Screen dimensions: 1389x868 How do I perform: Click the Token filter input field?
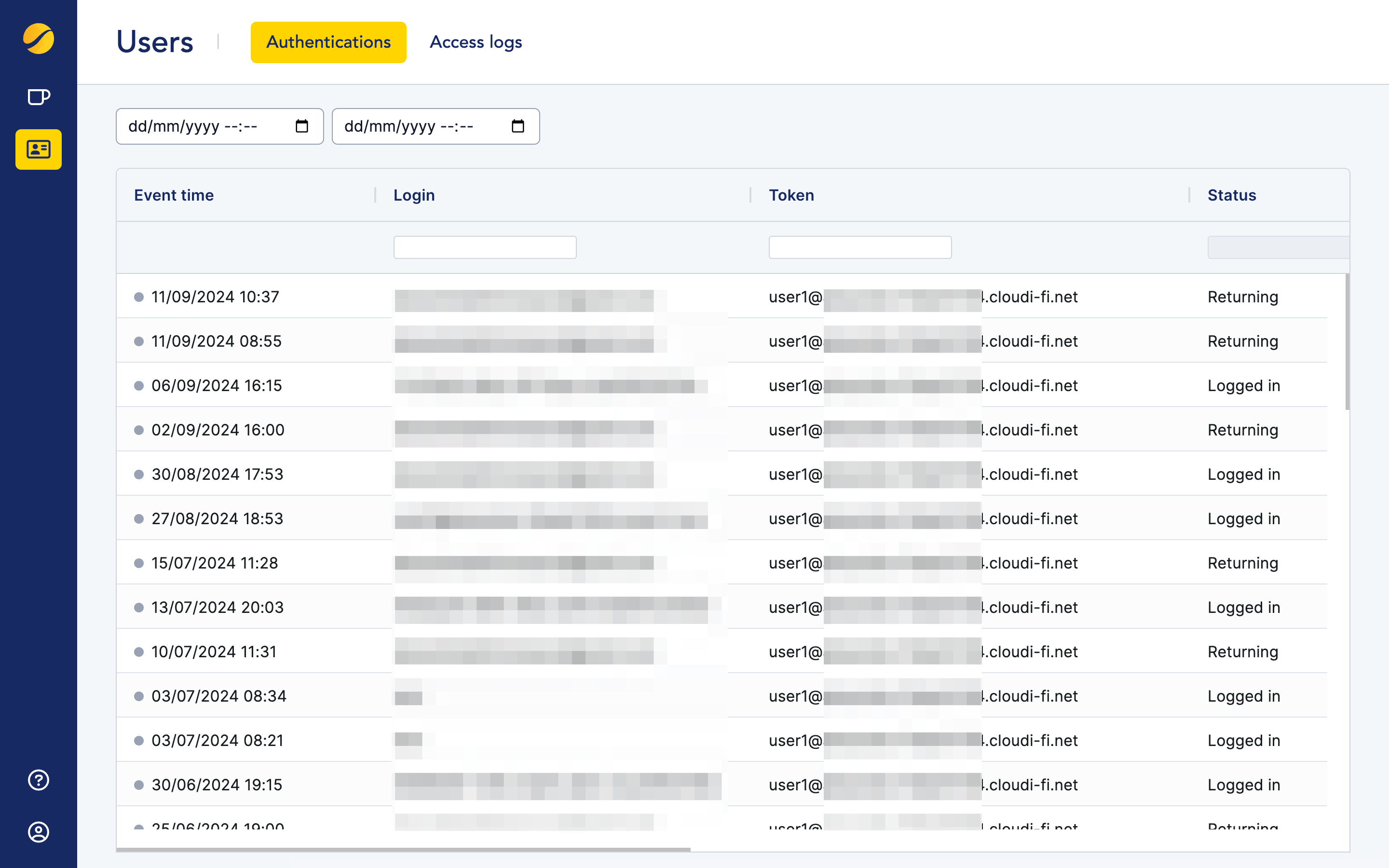[x=859, y=247]
